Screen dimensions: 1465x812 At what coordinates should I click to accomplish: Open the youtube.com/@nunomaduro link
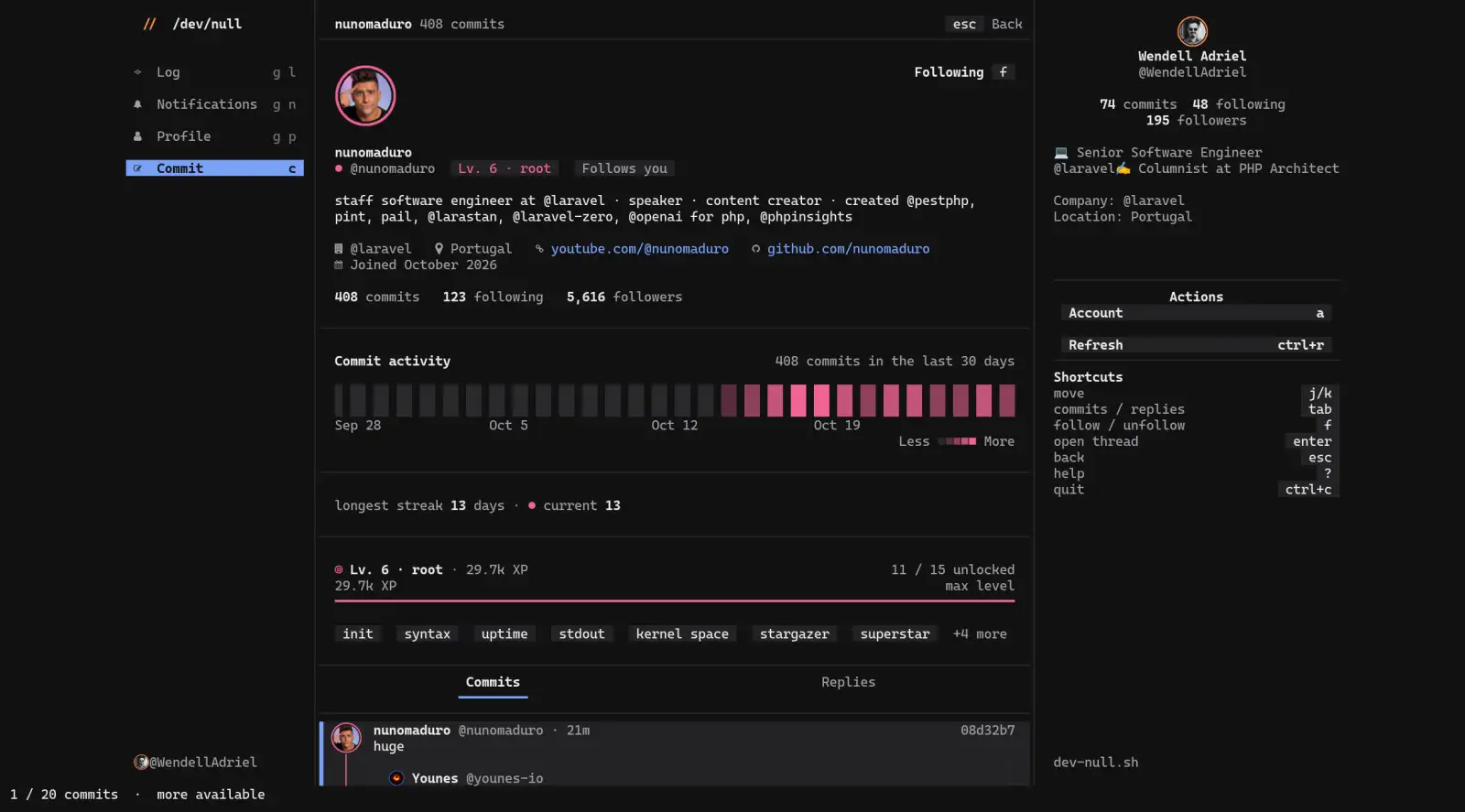pyautogui.click(x=640, y=249)
